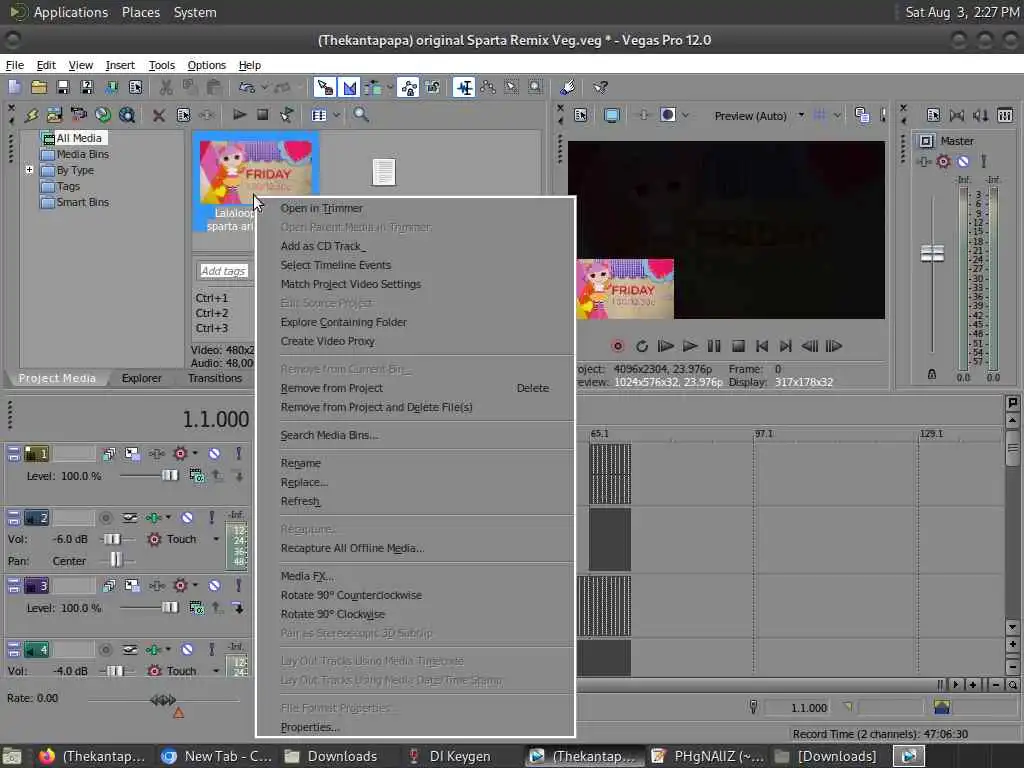Choose Match Project Video Settings
Image resolution: width=1024 pixels, height=768 pixels.
(351, 284)
